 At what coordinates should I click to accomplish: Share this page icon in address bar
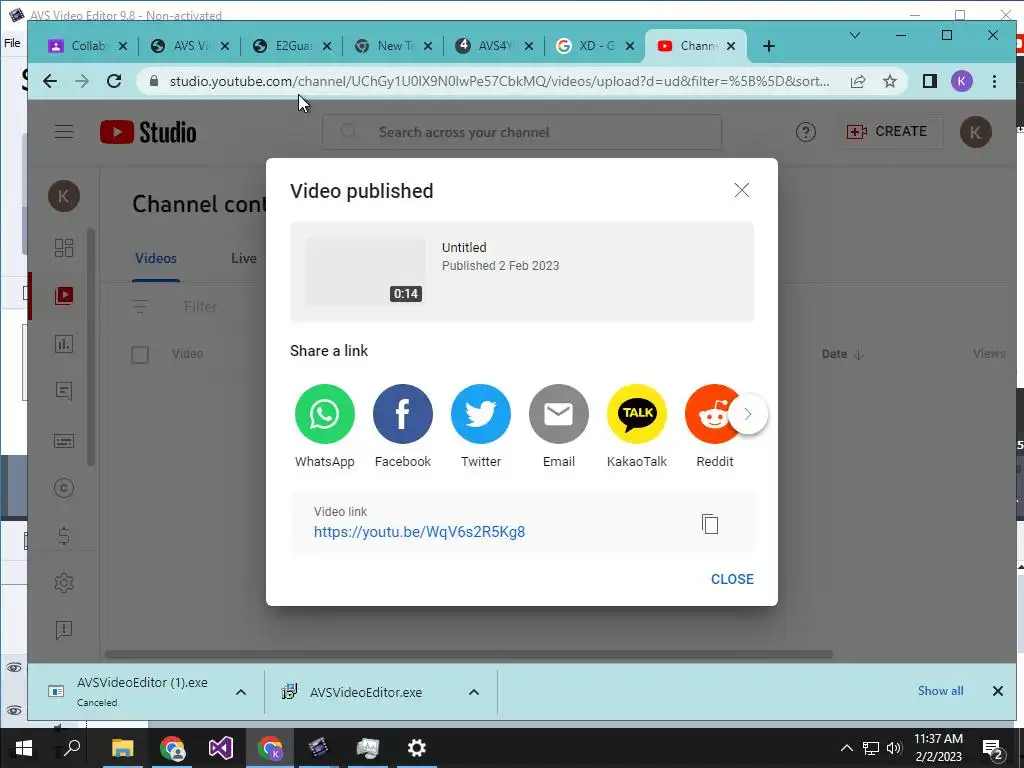click(x=857, y=81)
